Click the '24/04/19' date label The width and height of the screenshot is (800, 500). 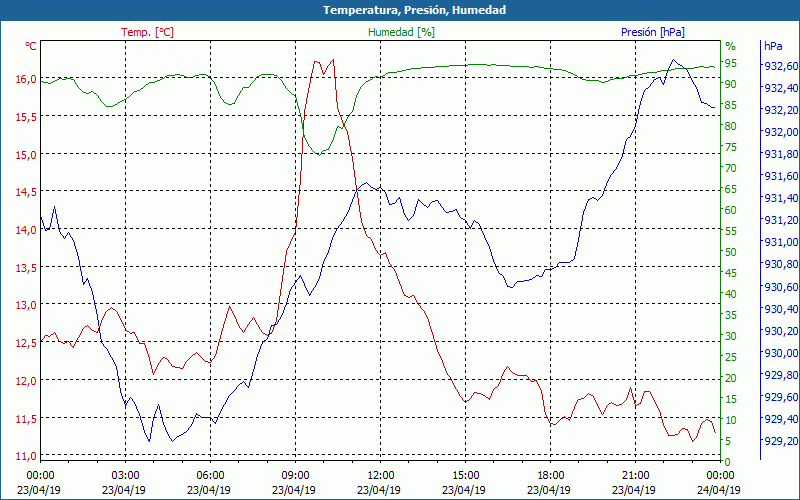[719, 490]
